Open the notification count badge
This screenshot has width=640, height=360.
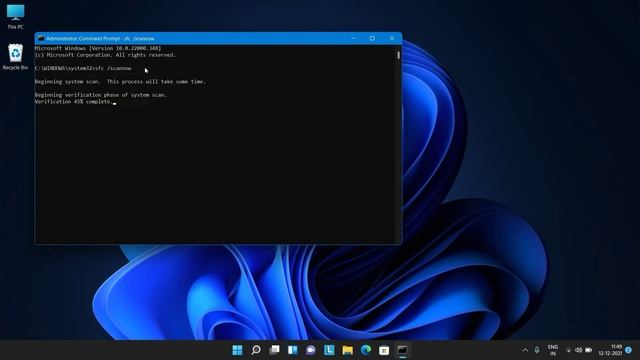click(x=629, y=350)
